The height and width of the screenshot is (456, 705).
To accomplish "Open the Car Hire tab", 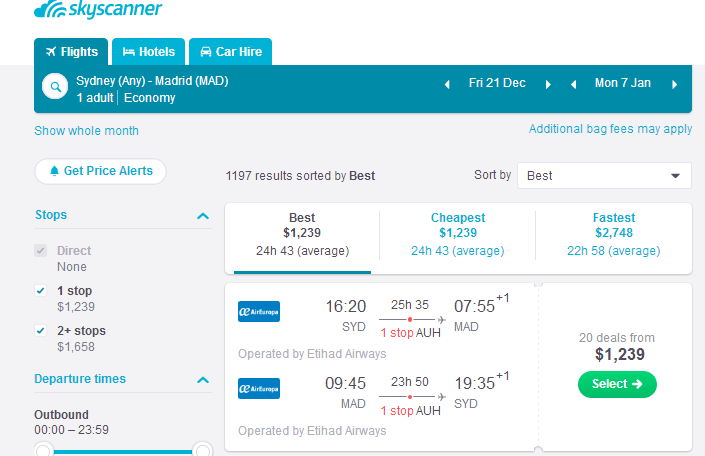I will coord(230,52).
